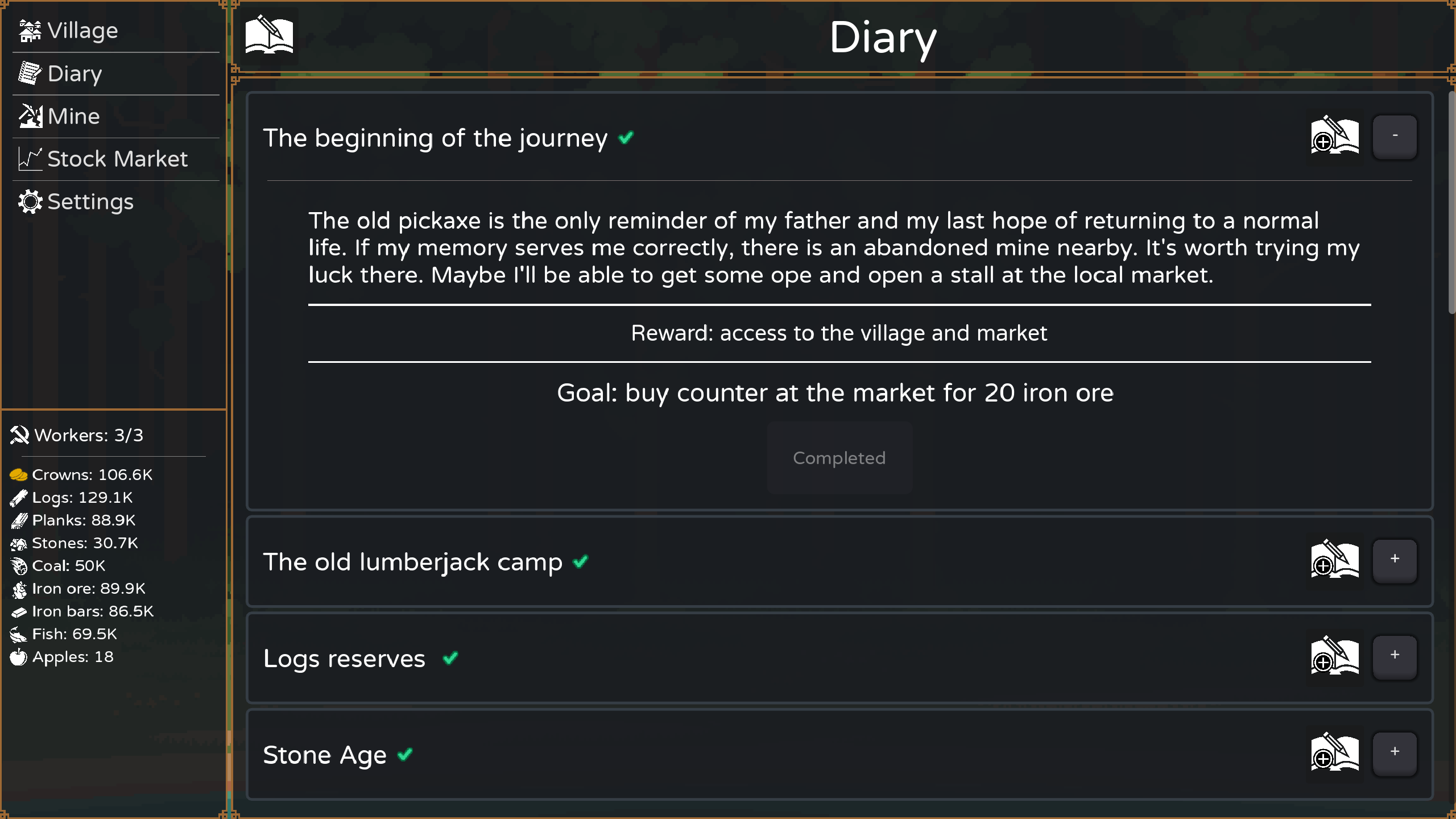Click the Diary notepad icon in sidebar

pos(30,73)
